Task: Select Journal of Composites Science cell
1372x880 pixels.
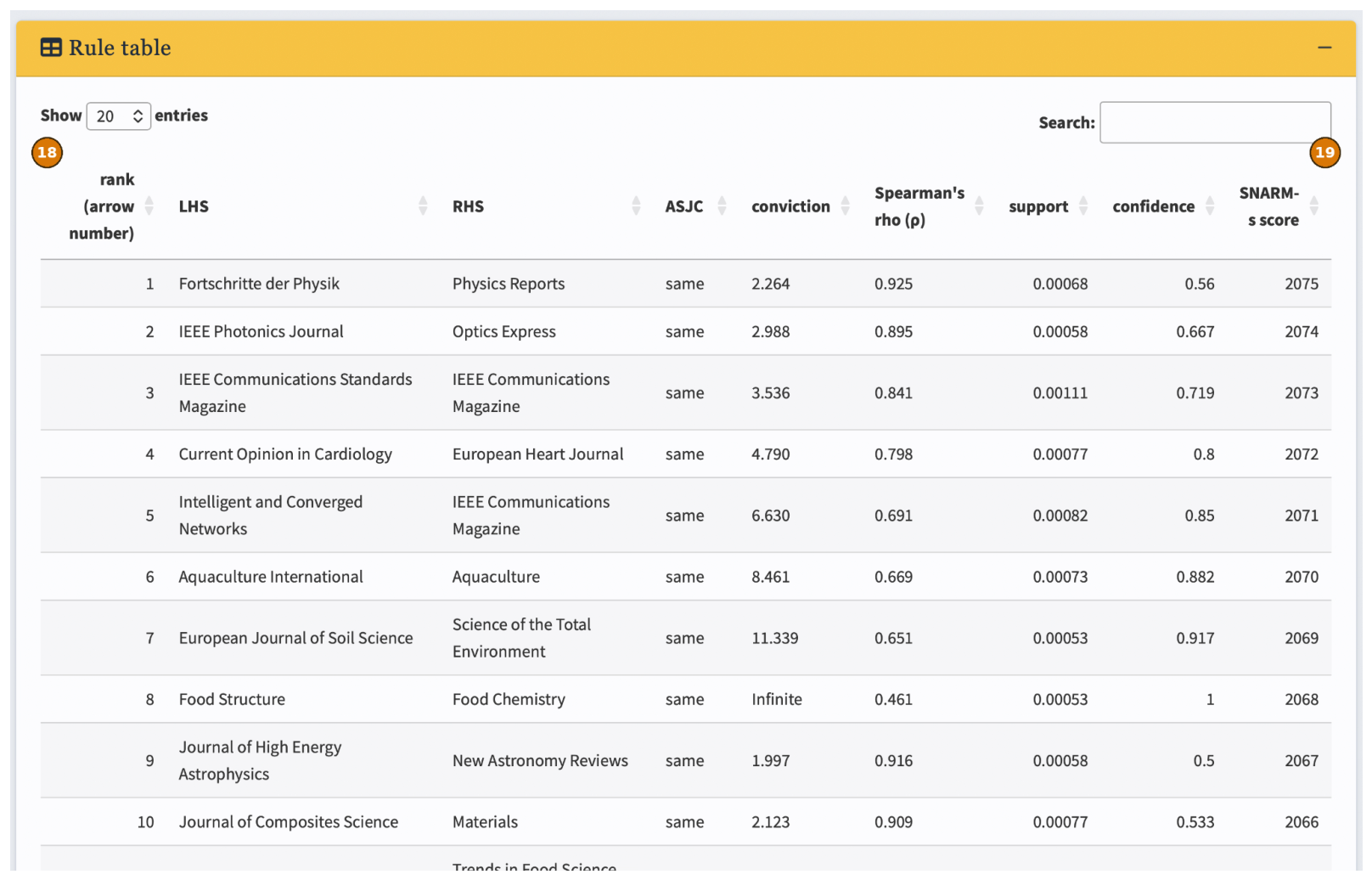Action: [x=288, y=821]
